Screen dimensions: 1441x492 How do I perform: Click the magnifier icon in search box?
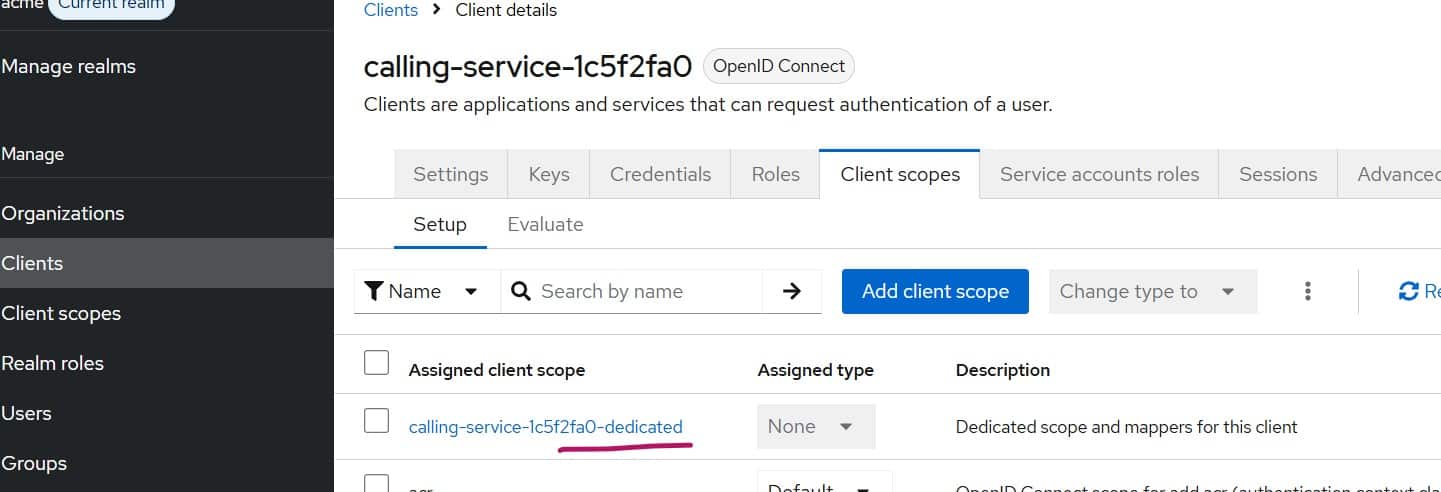[x=520, y=291]
